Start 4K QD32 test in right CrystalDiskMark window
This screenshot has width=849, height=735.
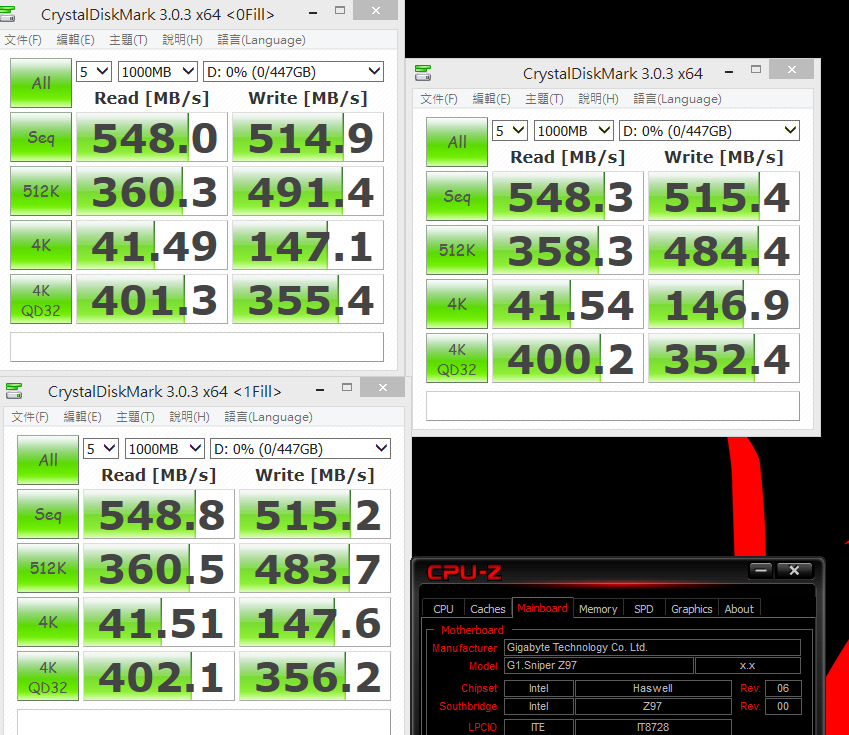coord(456,358)
